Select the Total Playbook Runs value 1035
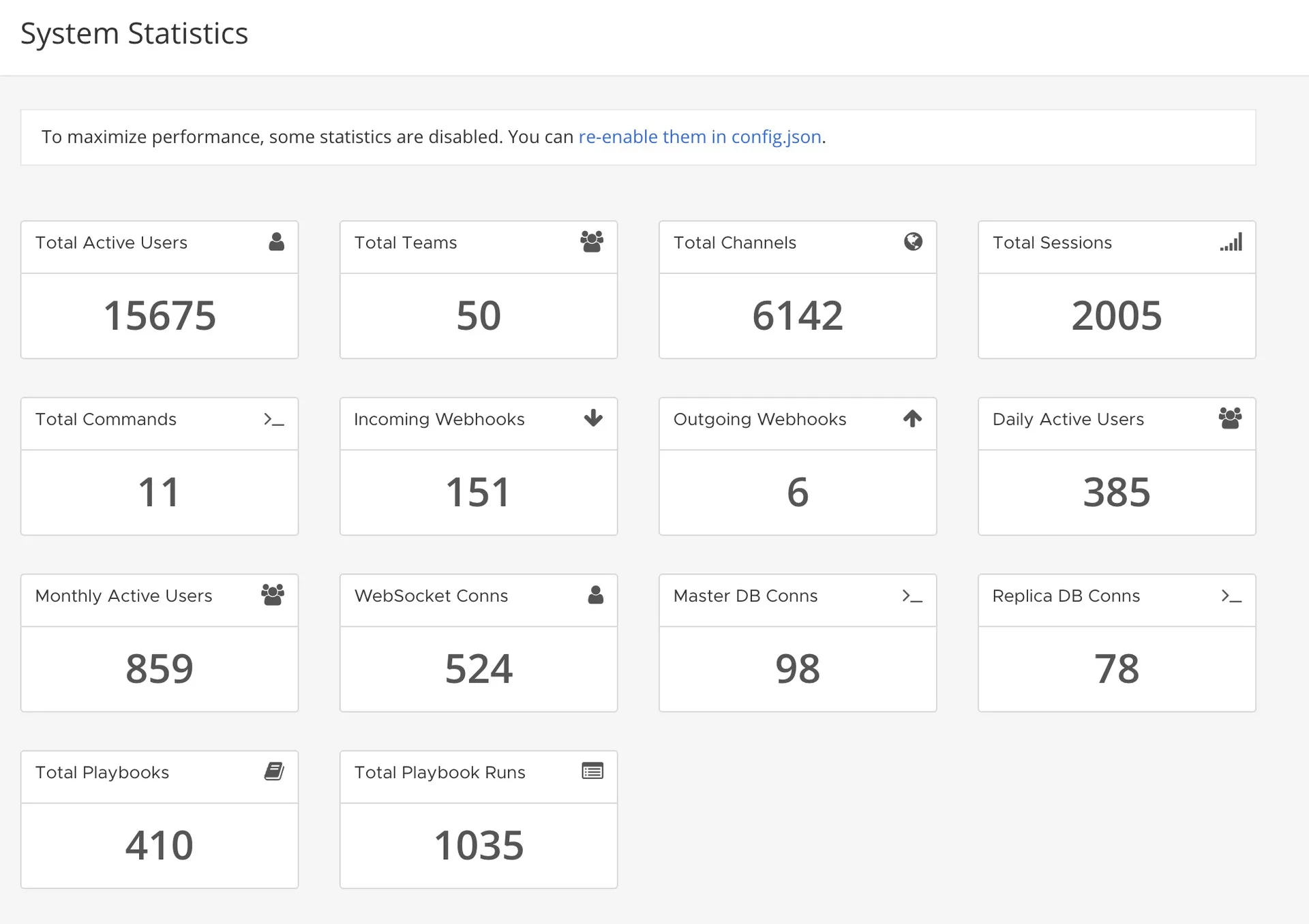Viewport: 1309px width, 924px height. point(479,845)
